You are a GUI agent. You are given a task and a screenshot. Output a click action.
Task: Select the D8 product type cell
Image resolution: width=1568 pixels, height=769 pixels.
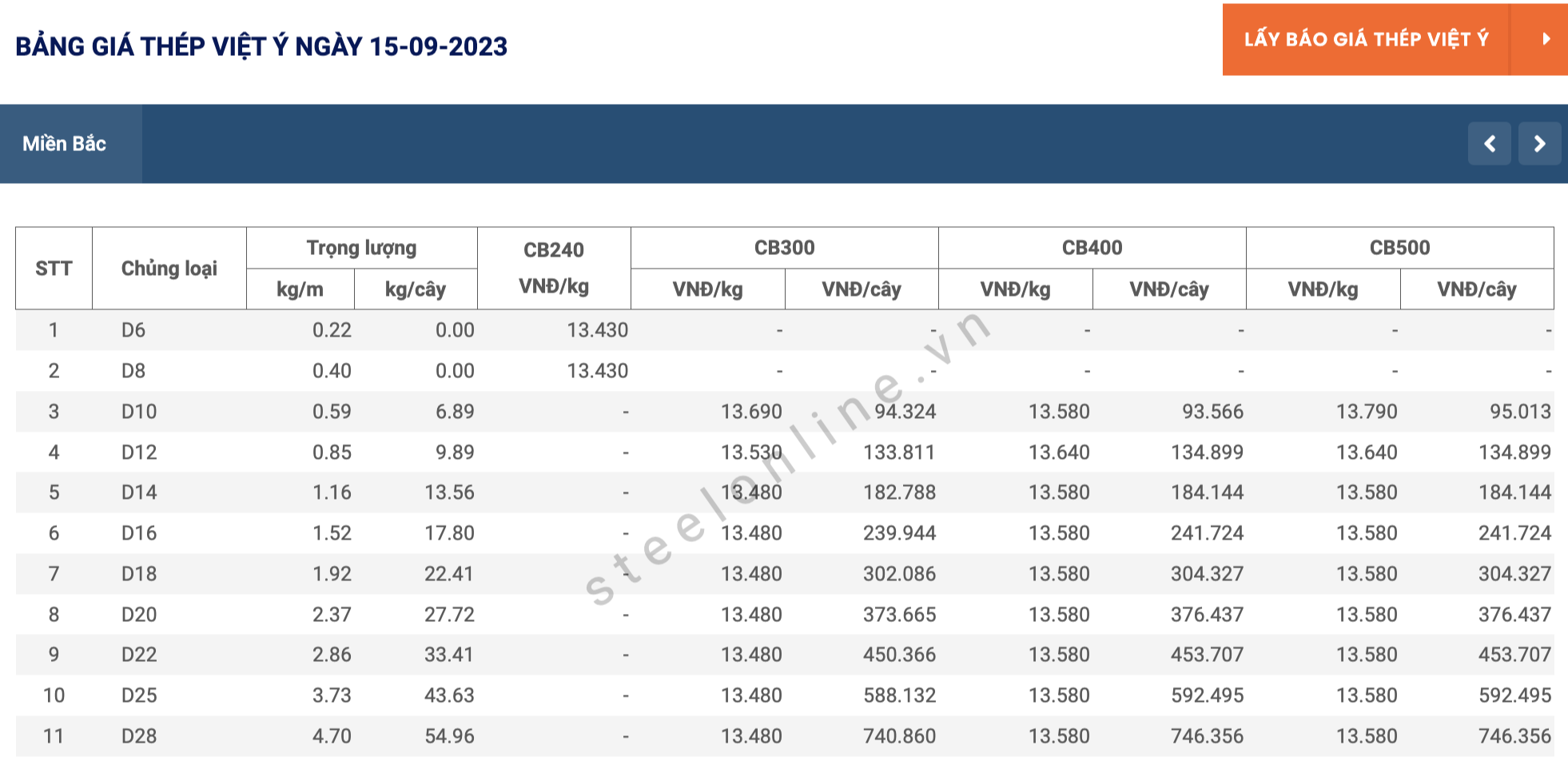tap(133, 371)
